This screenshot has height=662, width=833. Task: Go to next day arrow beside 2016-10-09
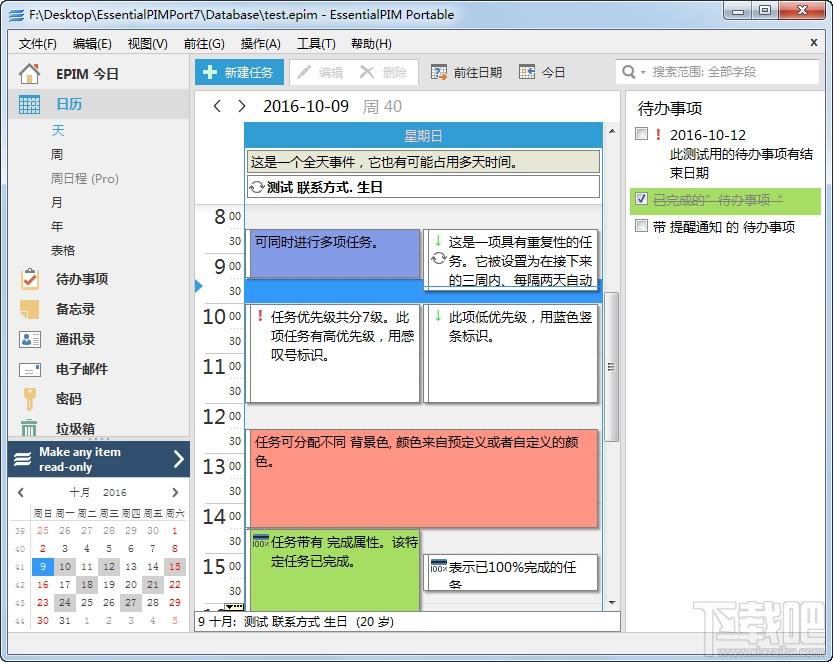tap(242, 106)
